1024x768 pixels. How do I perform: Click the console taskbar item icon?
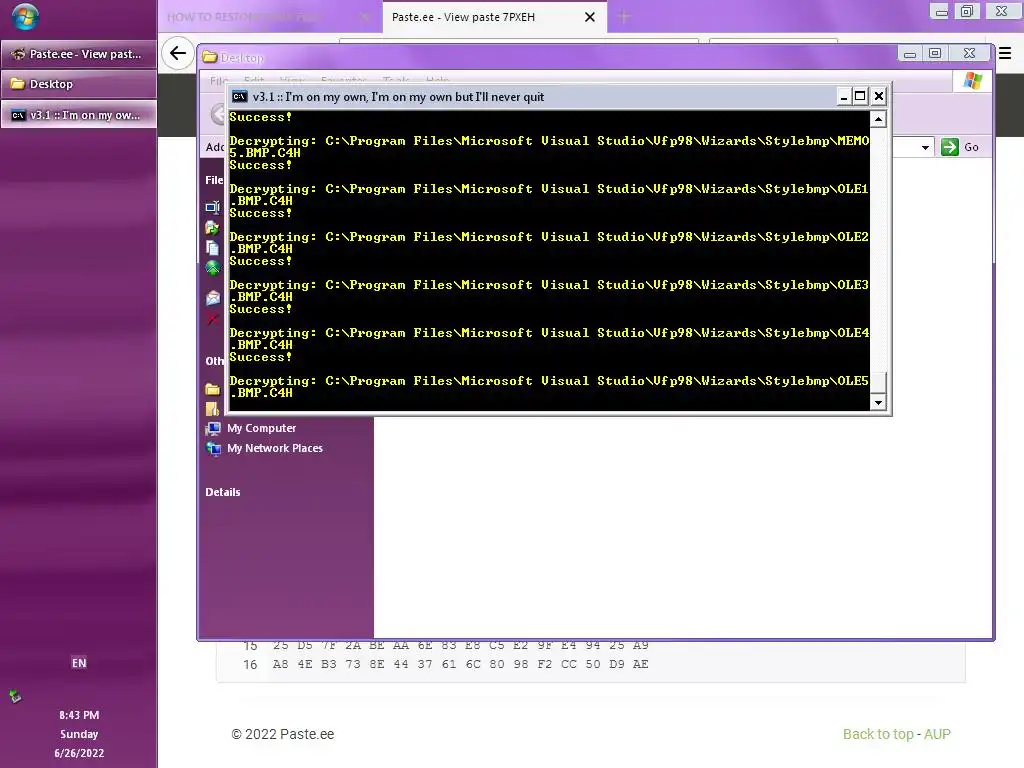pyautogui.click(x=18, y=115)
